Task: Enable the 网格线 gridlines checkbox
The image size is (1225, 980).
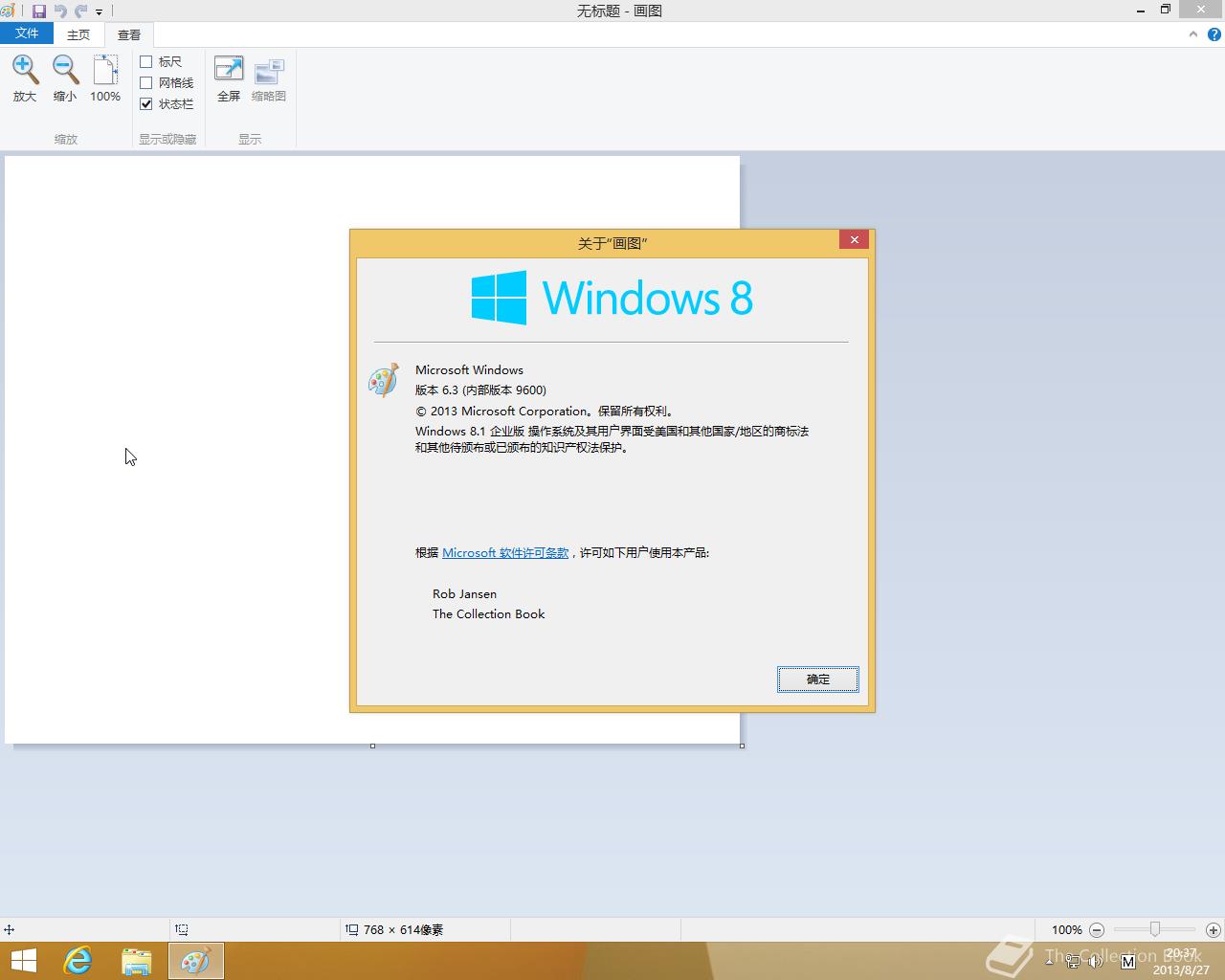Action: point(146,82)
